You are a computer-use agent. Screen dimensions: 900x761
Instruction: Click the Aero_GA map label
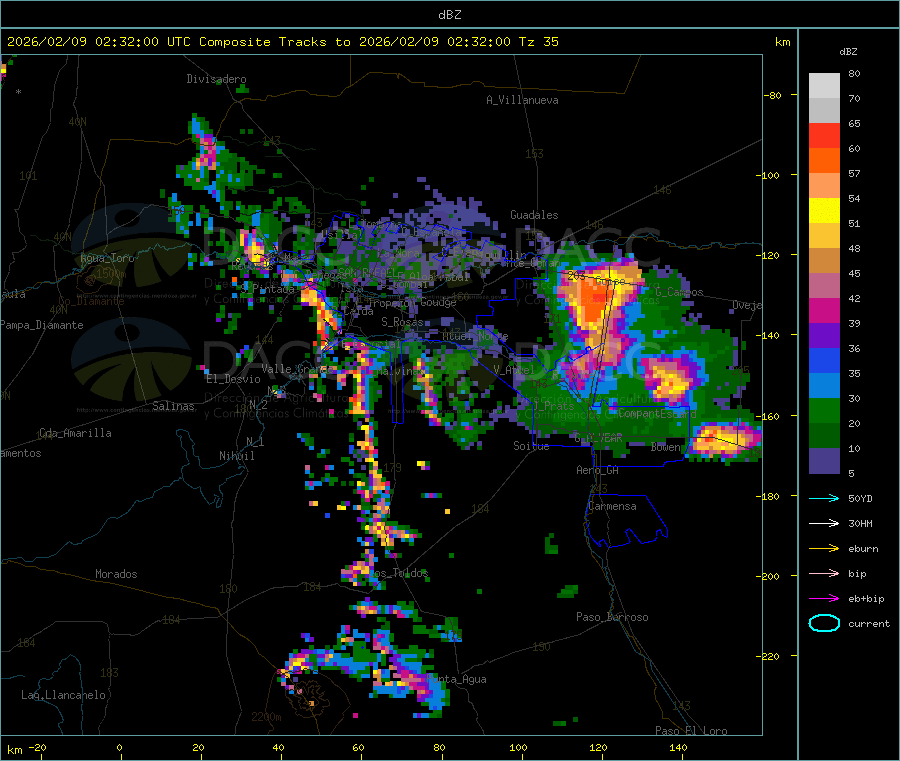[598, 470]
